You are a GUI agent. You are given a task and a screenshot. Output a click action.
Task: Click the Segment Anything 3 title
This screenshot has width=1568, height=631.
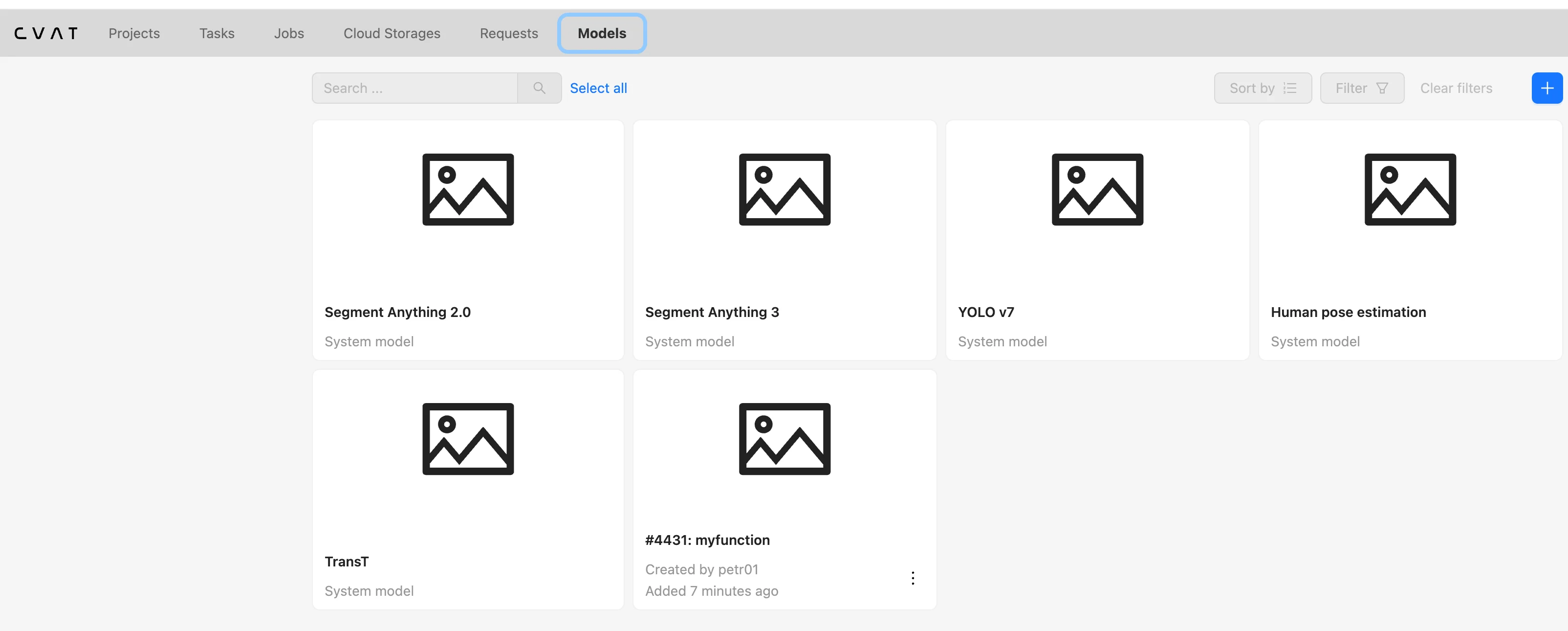712,313
